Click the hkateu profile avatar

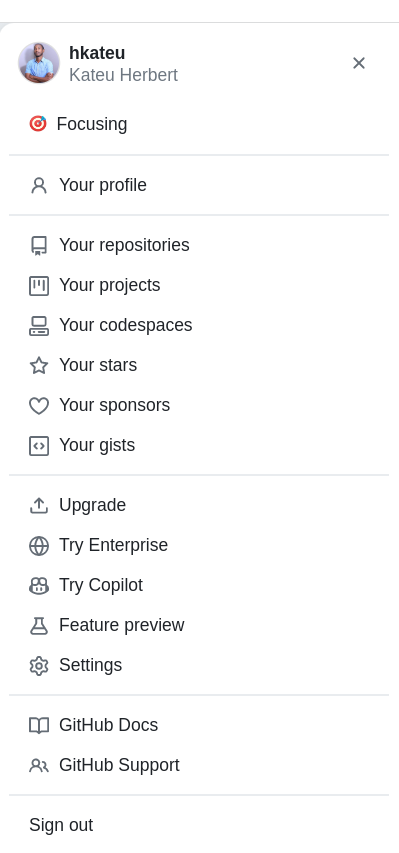[x=39, y=63]
